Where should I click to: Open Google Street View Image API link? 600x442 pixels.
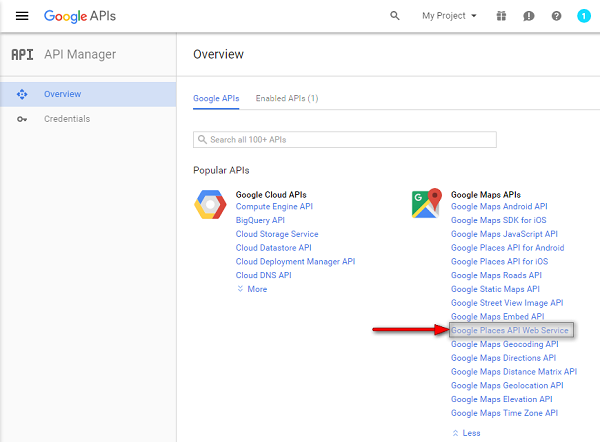pos(507,303)
